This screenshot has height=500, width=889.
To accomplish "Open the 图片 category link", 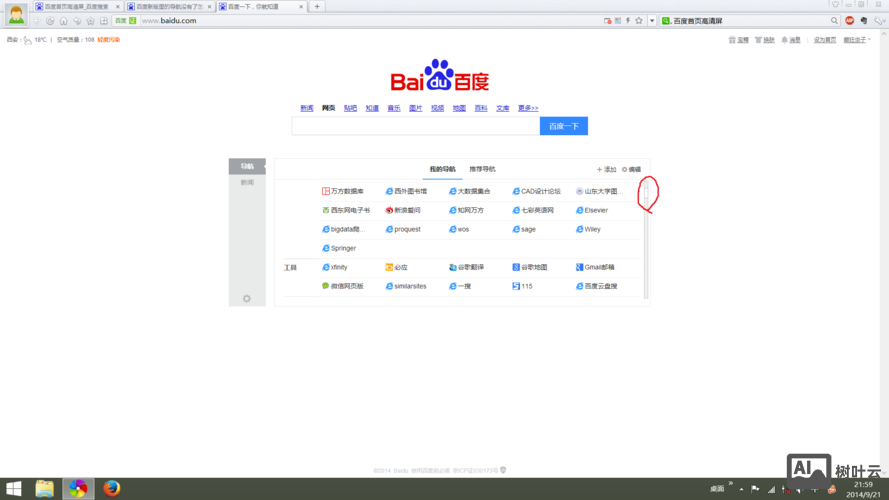I will point(416,108).
